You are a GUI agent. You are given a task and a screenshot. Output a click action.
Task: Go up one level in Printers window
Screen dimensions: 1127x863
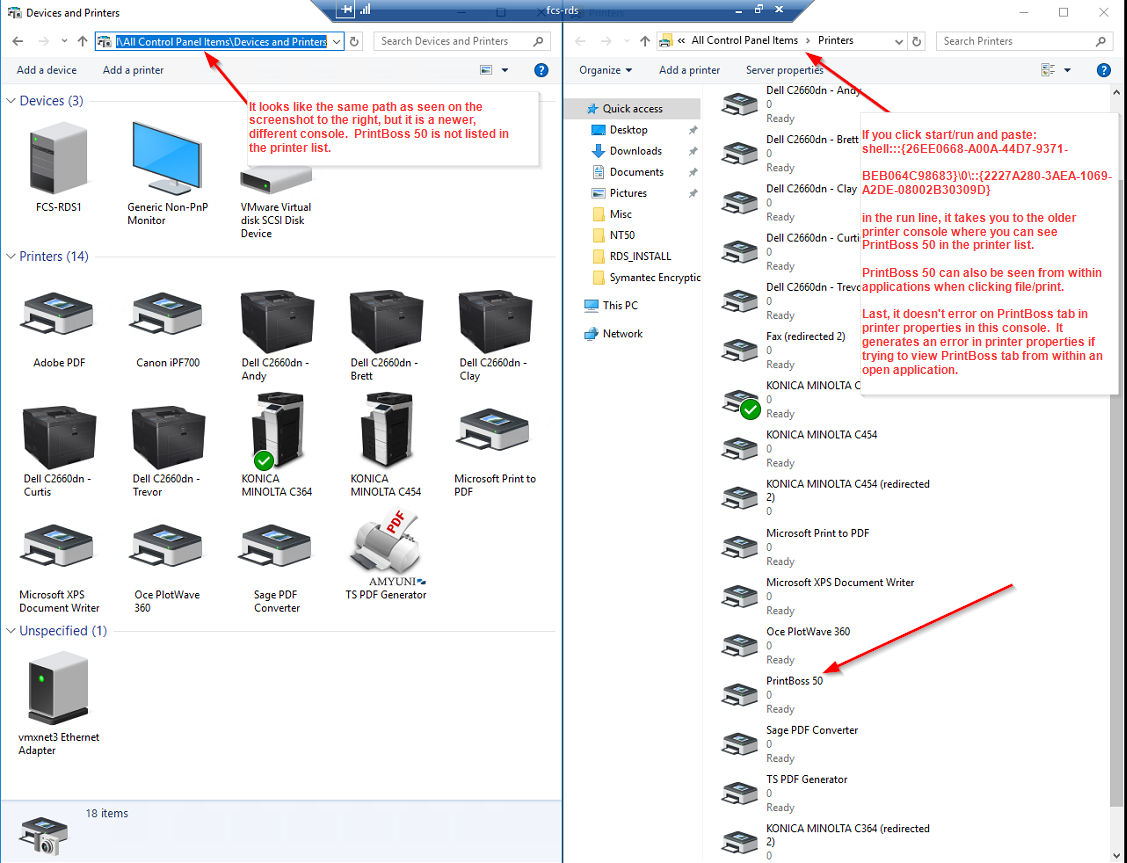tap(645, 42)
